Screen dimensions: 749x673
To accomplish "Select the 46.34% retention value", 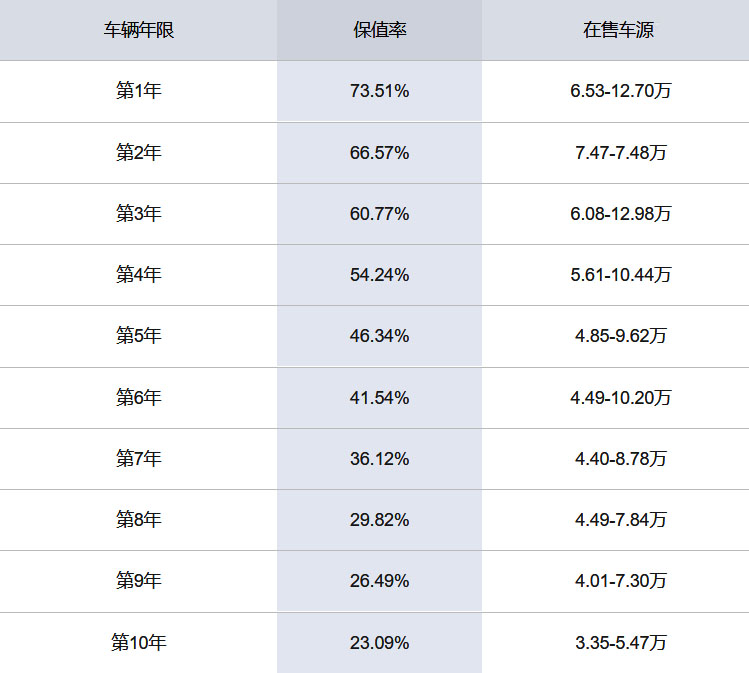I will click(x=379, y=336).
